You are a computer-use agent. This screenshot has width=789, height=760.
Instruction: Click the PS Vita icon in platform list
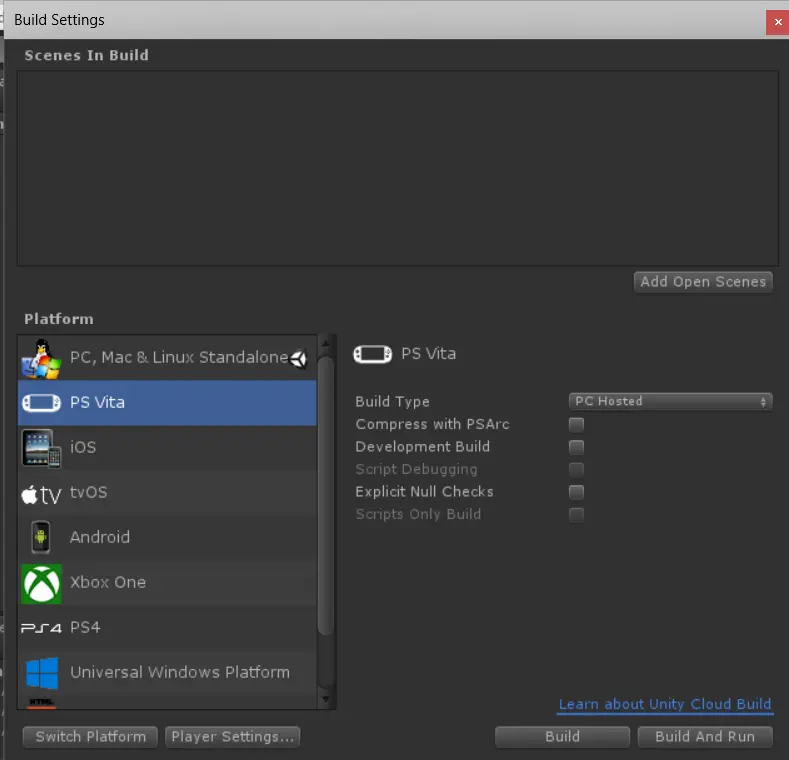pyautogui.click(x=41, y=403)
